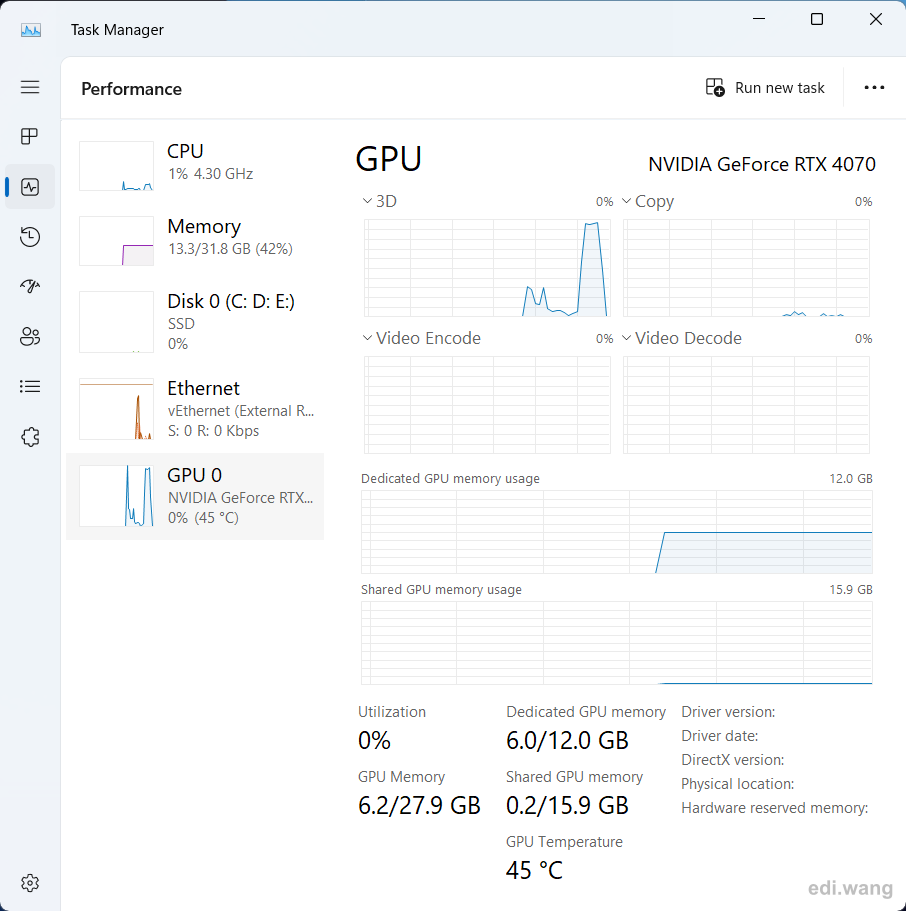The image size is (906, 911).
Task: Open the Details list page icon
Action: coord(30,386)
